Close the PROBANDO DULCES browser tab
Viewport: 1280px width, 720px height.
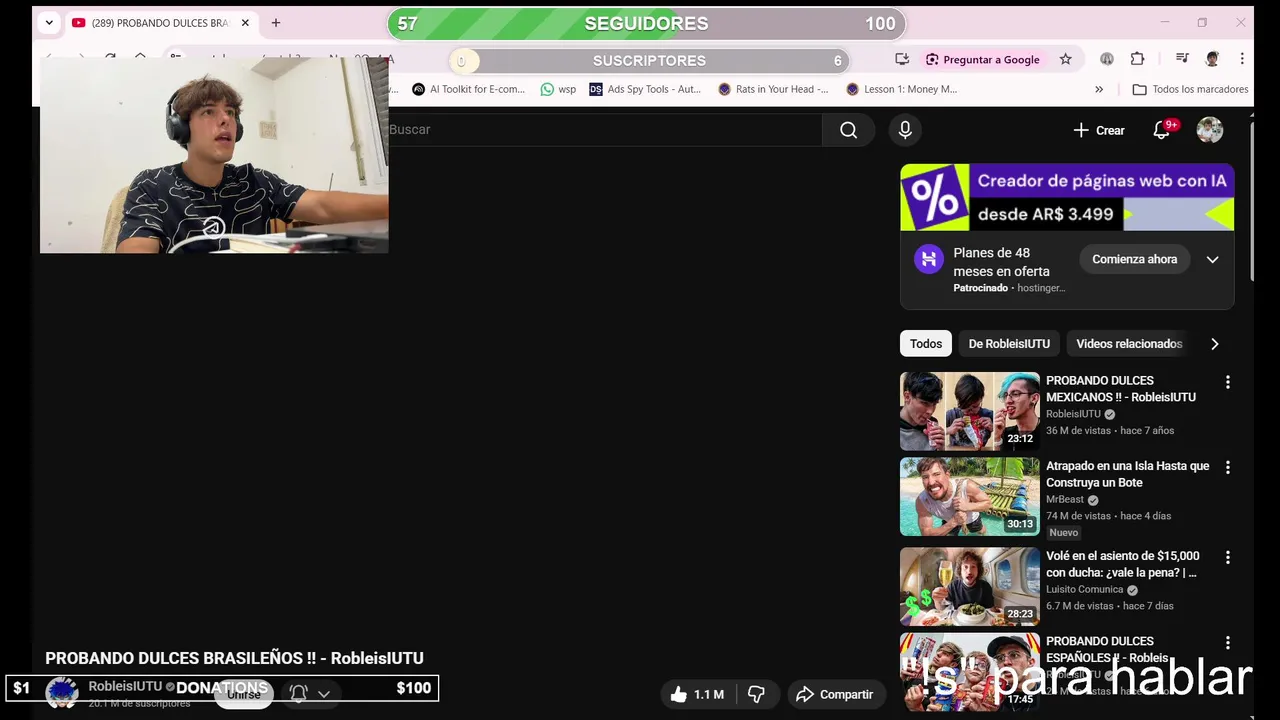(x=245, y=23)
